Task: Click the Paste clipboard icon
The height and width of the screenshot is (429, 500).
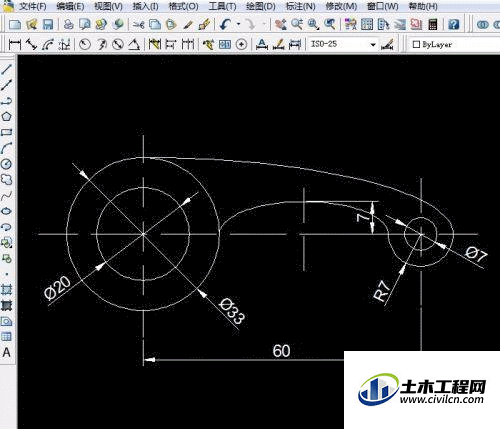Action: [x=171, y=24]
